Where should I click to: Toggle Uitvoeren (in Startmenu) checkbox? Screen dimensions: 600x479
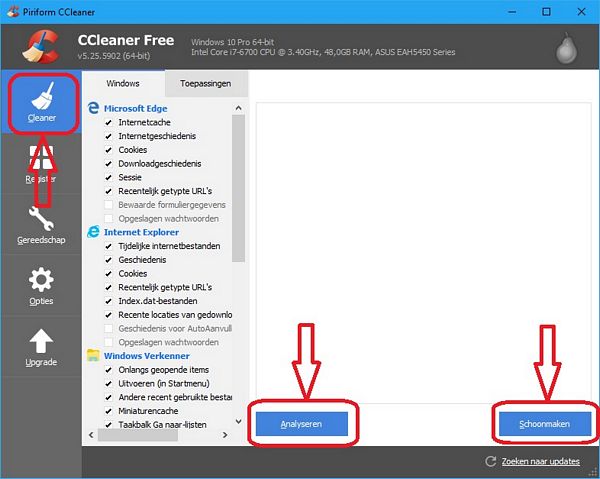[109, 383]
